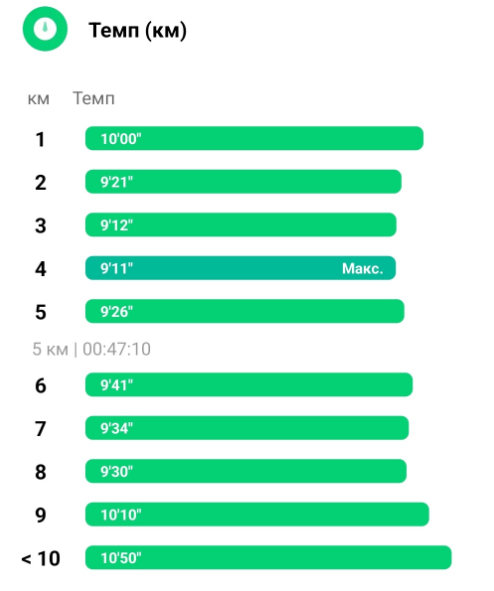Select the kilometer 9 bar showing 10'10"
The image size is (494, 591).
(x=257, y=514)
